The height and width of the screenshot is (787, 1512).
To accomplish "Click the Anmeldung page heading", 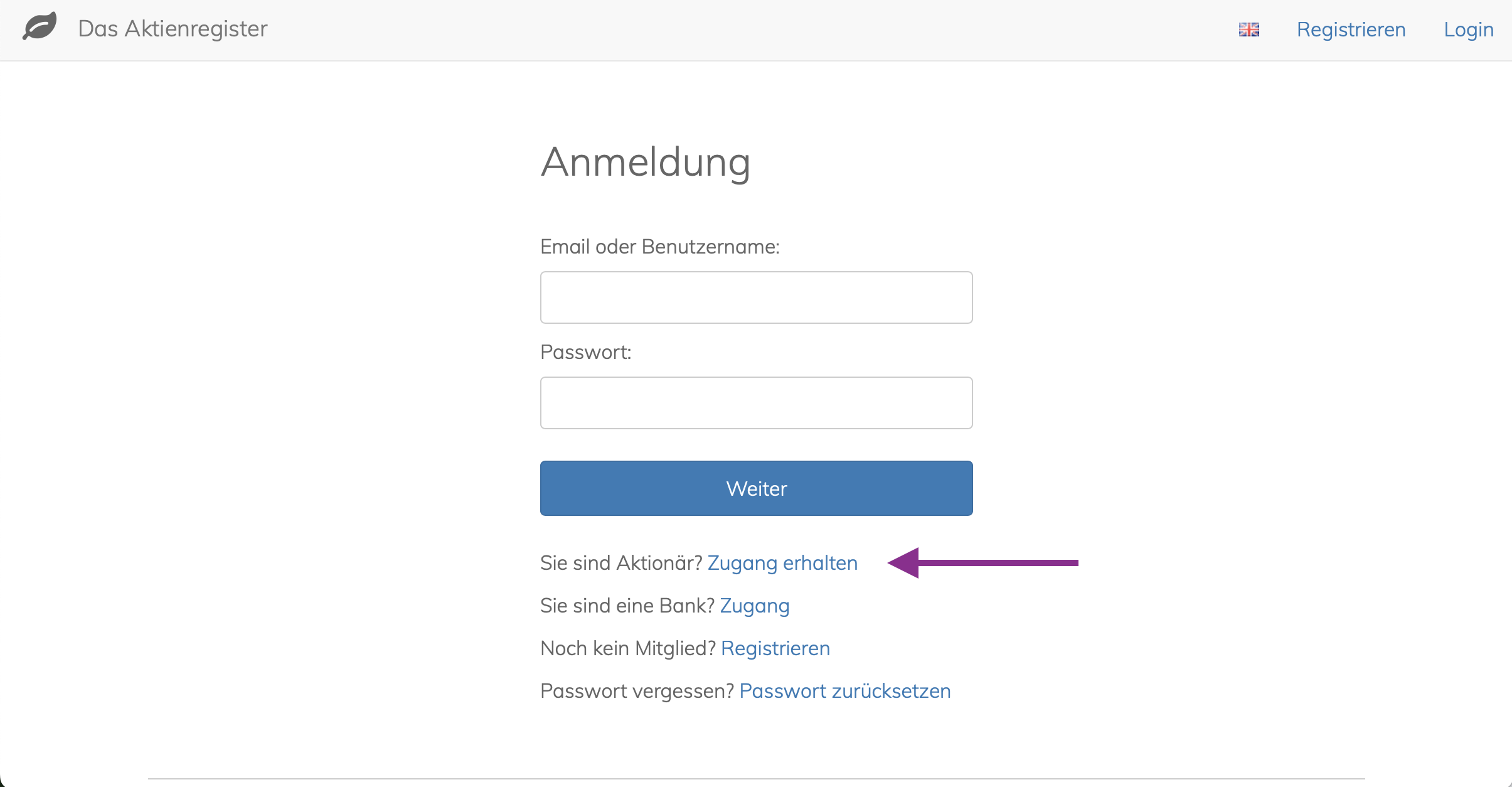I will 646,162.
